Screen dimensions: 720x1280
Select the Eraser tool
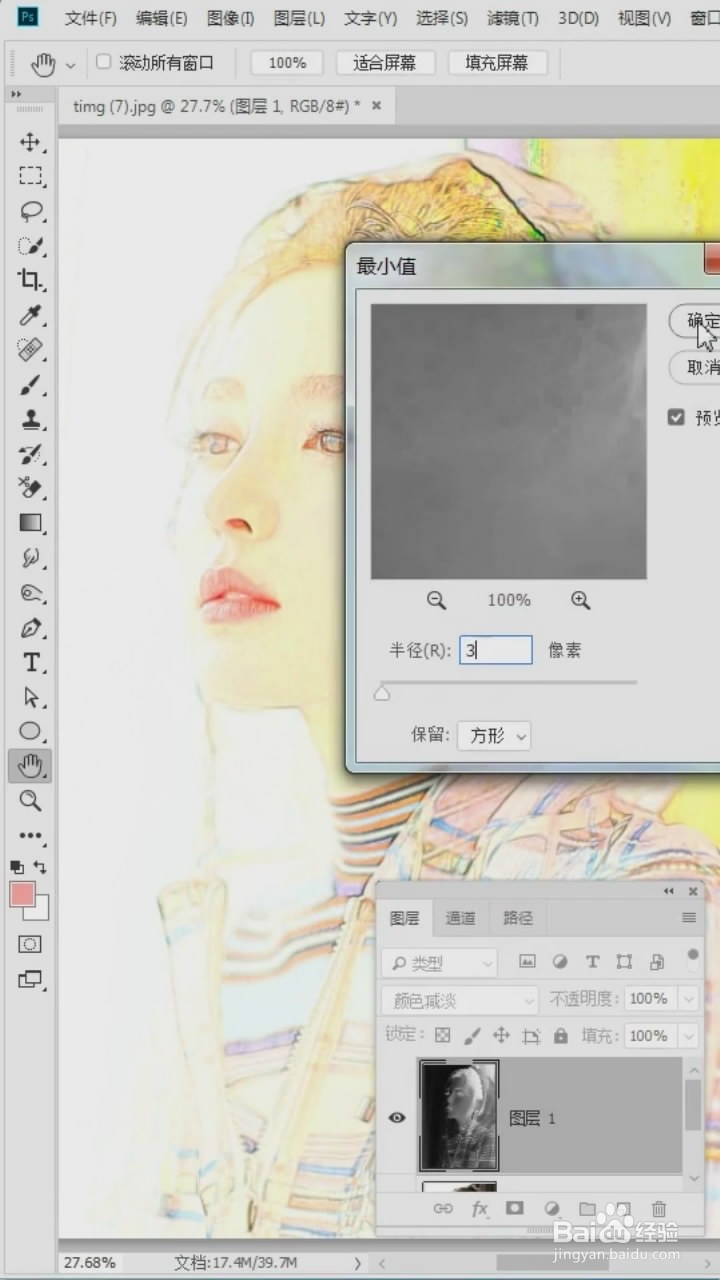[30, 488]
